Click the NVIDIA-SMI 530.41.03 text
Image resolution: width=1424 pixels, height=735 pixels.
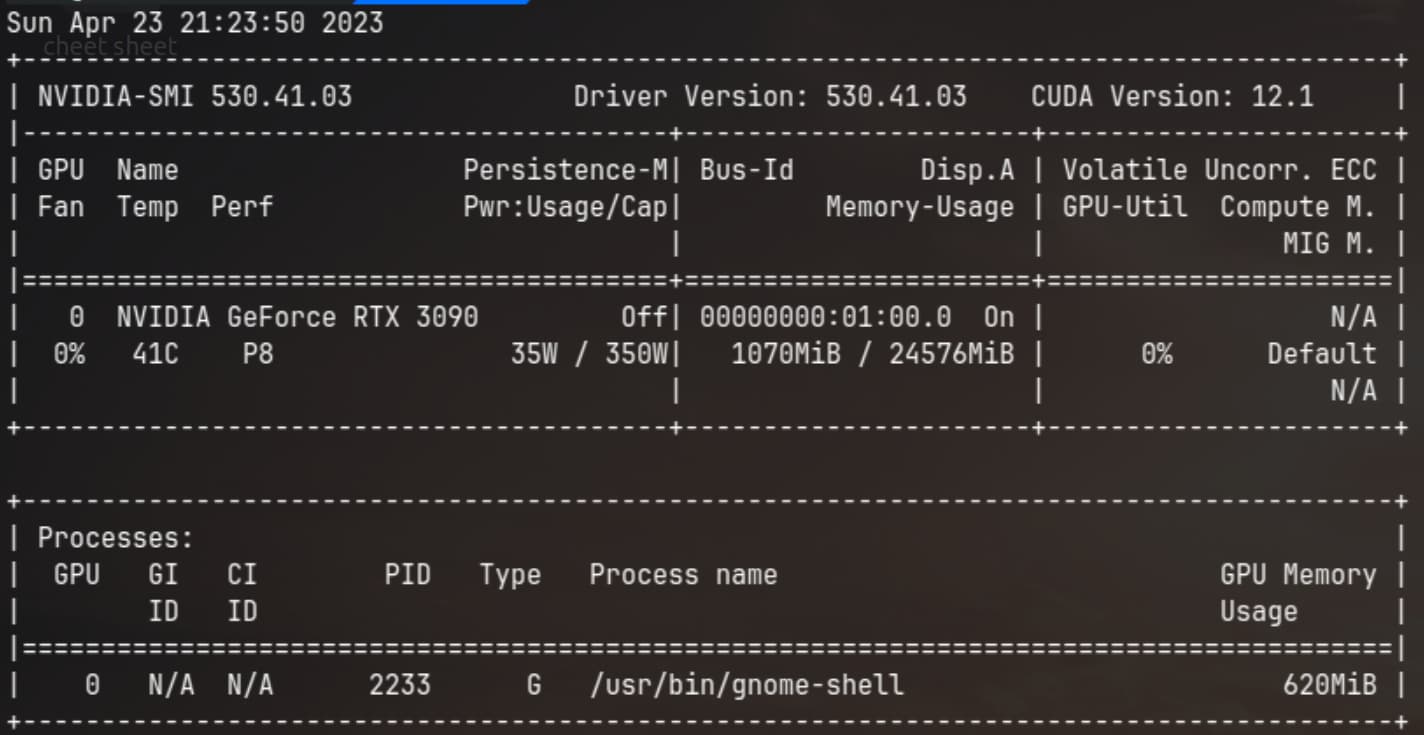point(195,96)
